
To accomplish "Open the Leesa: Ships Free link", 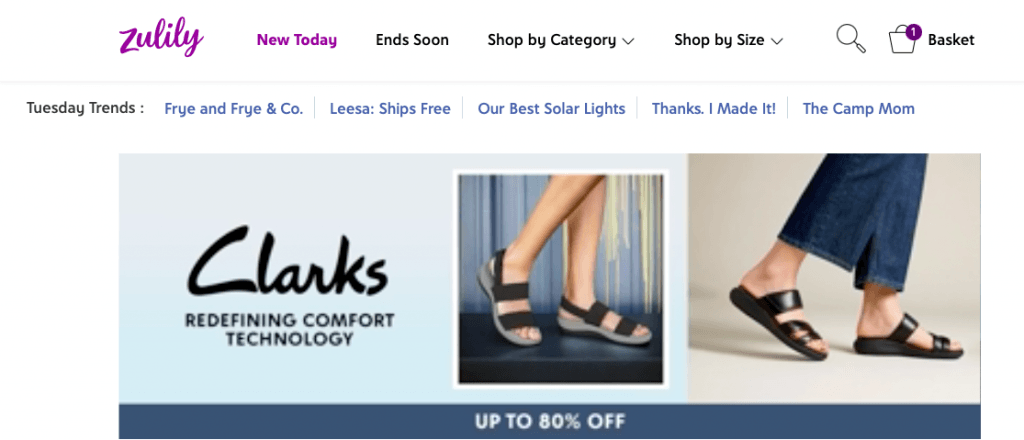I will coord(390,108).
